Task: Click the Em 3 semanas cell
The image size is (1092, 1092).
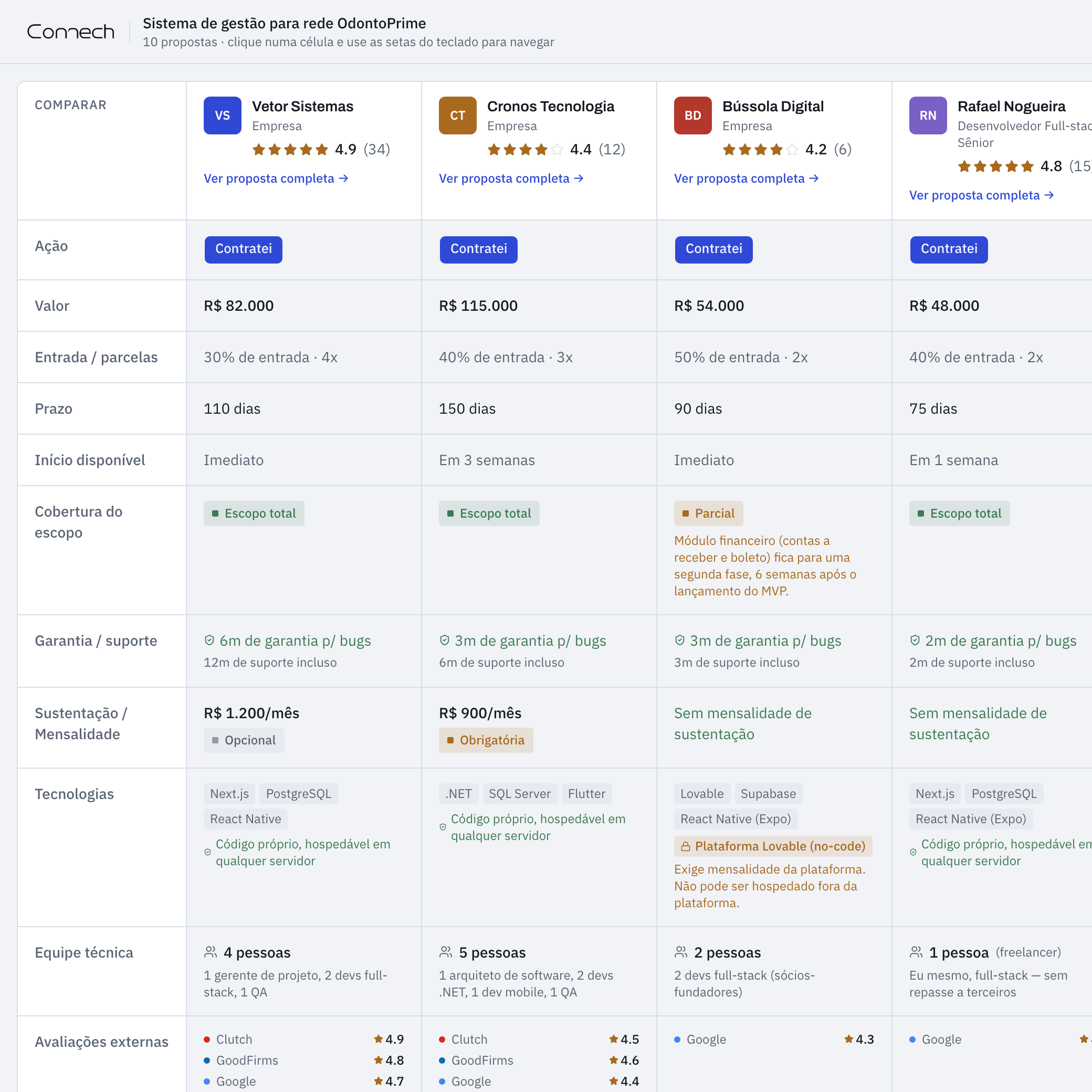Action: 539,460
